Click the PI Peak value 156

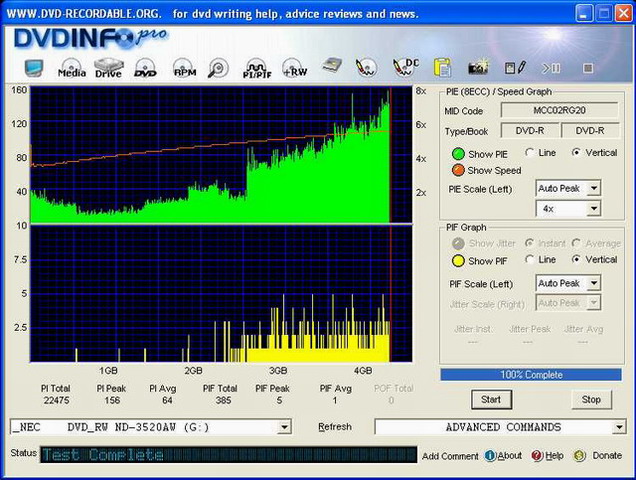112,400
